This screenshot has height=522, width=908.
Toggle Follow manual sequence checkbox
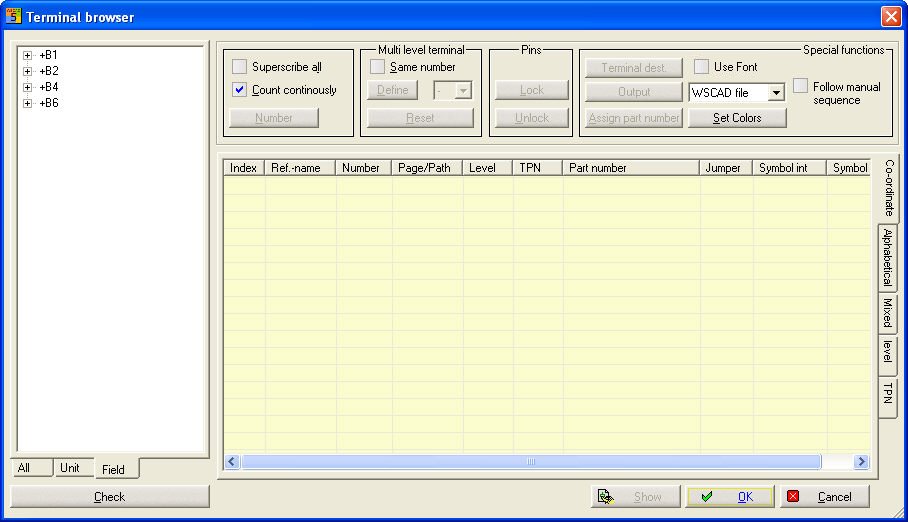pos(800,86)
